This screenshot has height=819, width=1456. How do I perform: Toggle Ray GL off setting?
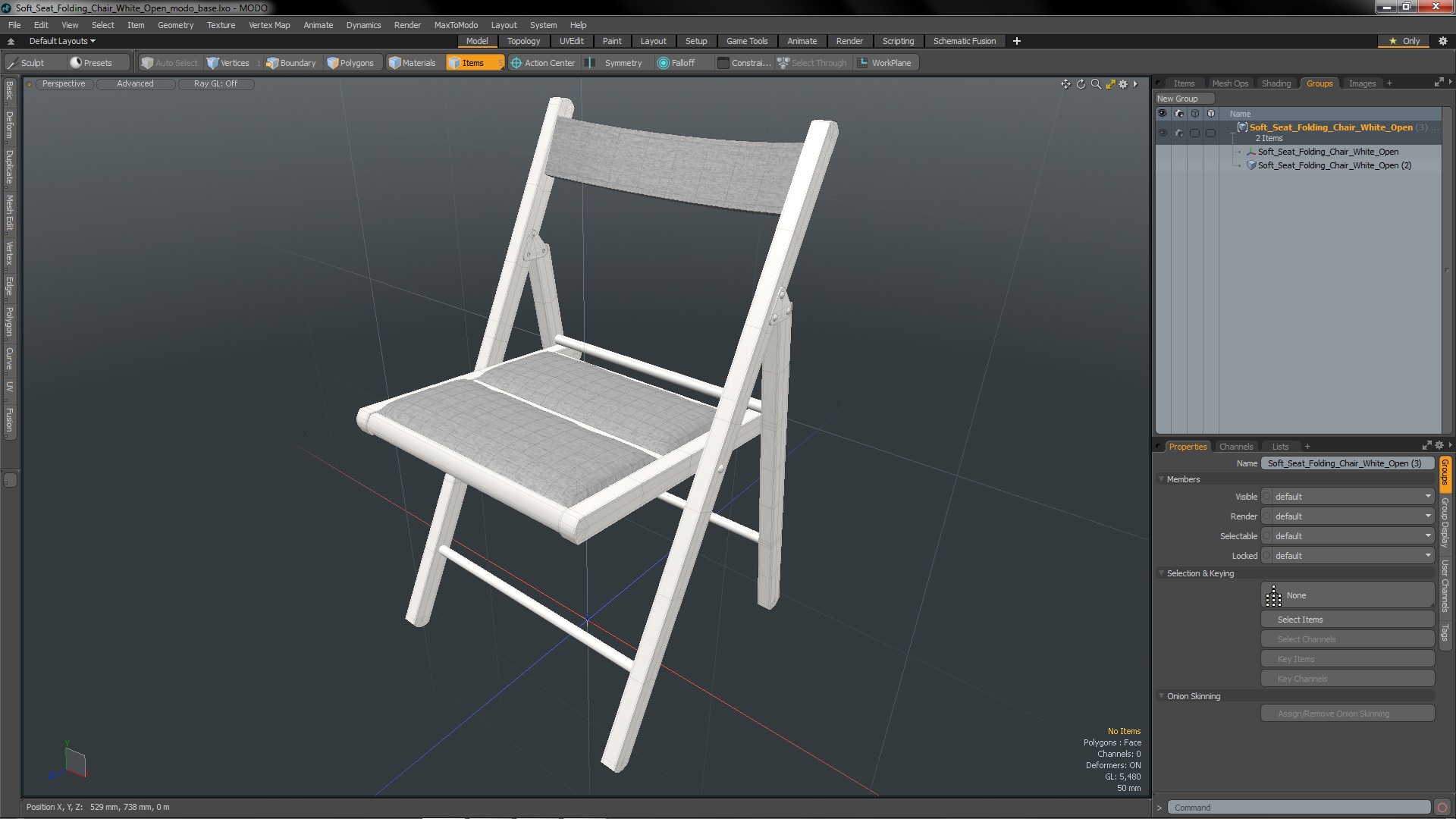coord(215,84)
